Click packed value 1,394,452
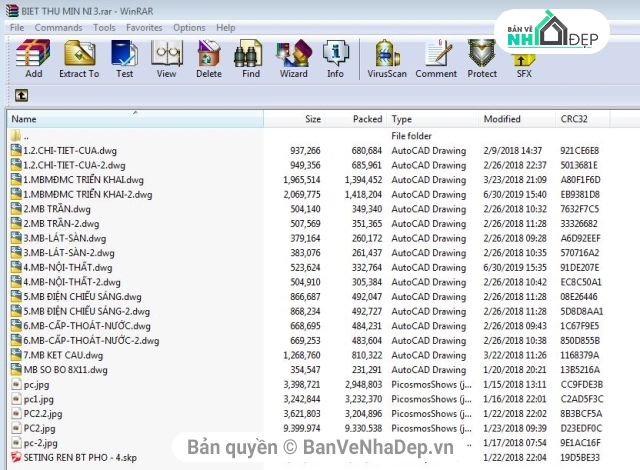 pyautogui.click(x=364, y=180)
